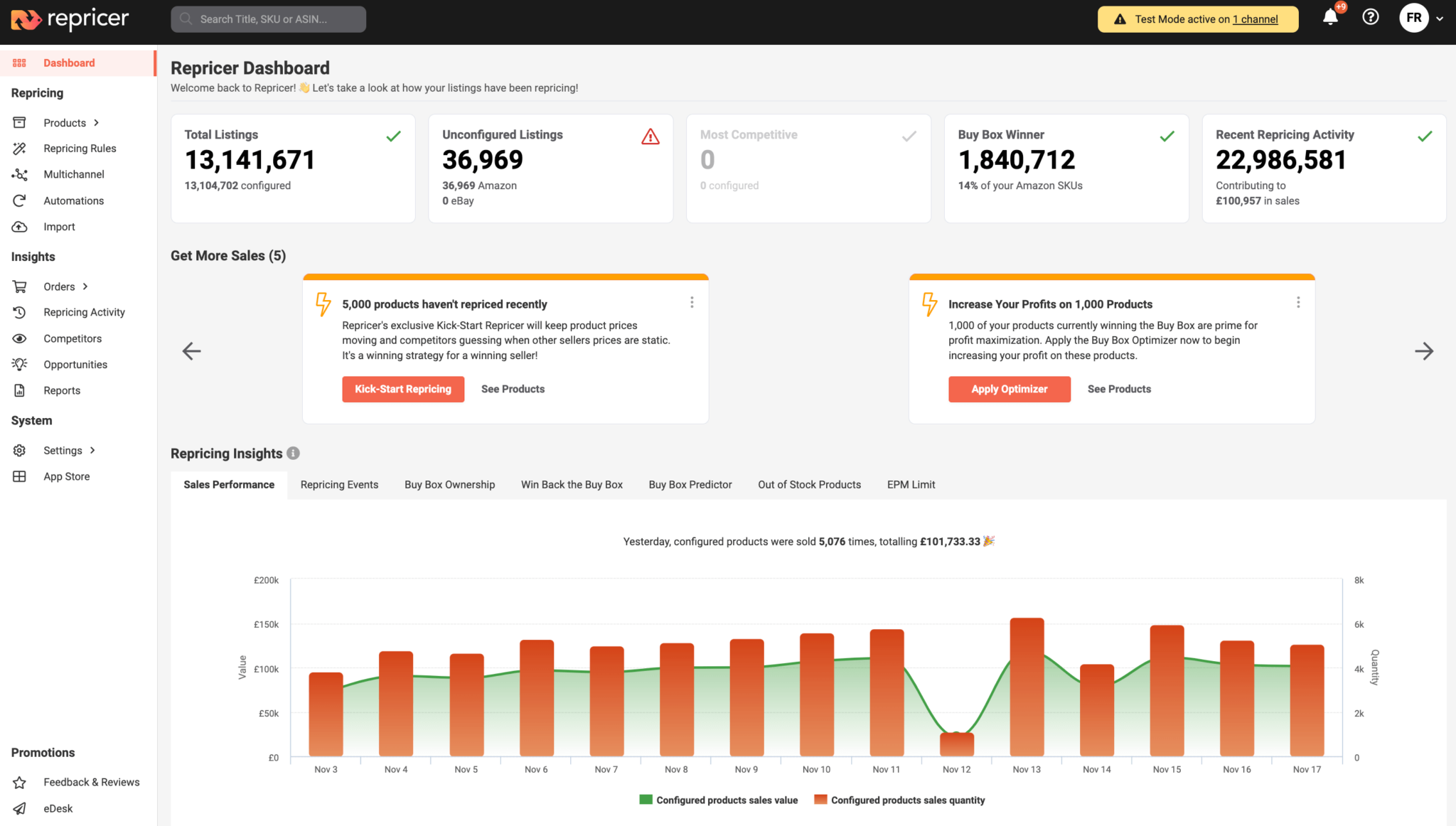
Task: Expand the Settings submenu chevron
Action: 92,450
